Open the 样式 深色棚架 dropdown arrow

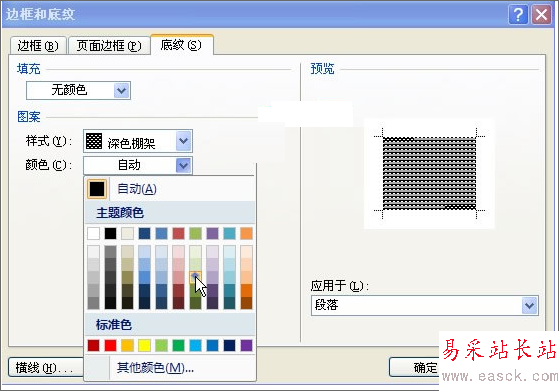point(184,141)
